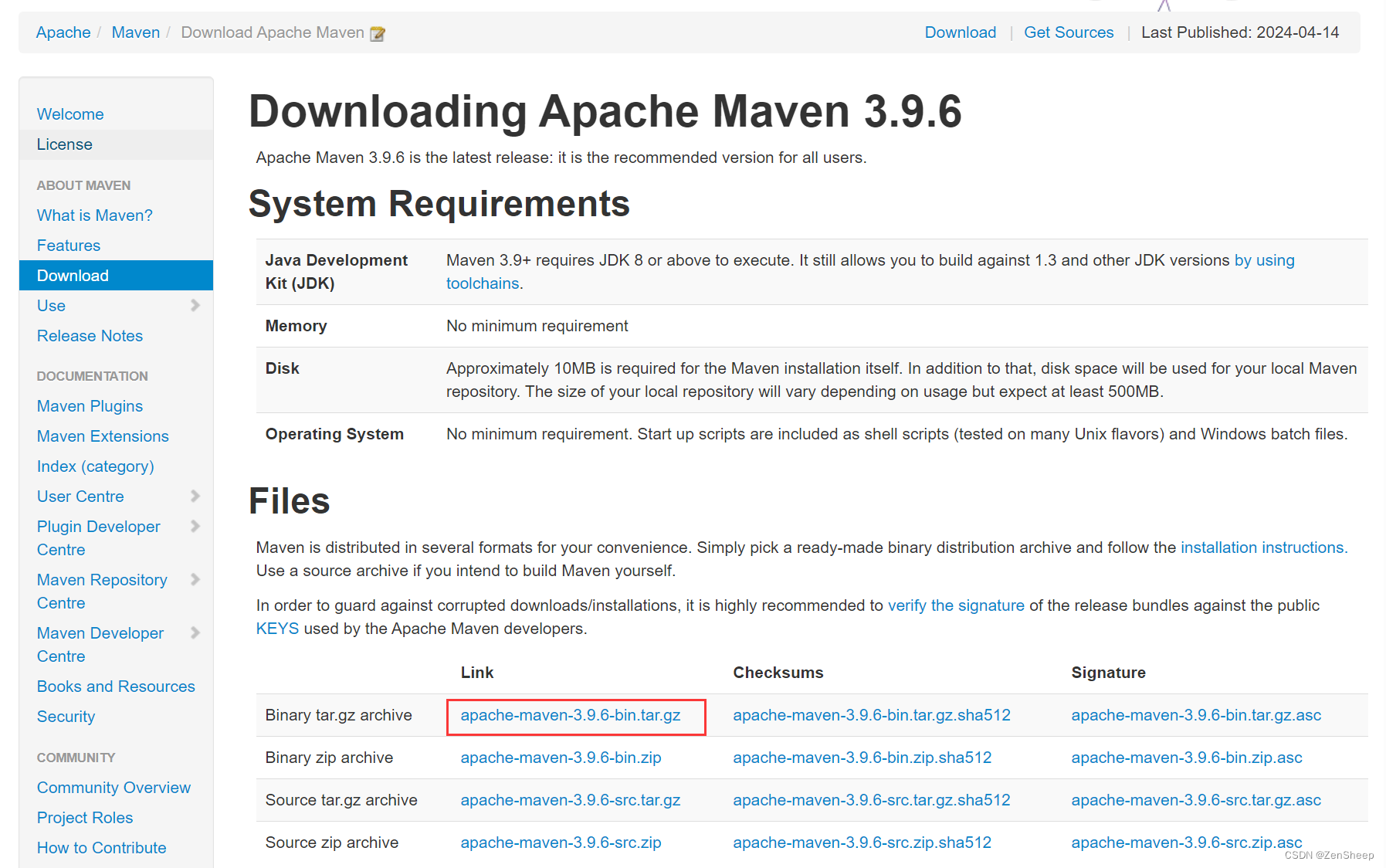
Task: Click the 'Source zip archive' row label
Action: 332,843
